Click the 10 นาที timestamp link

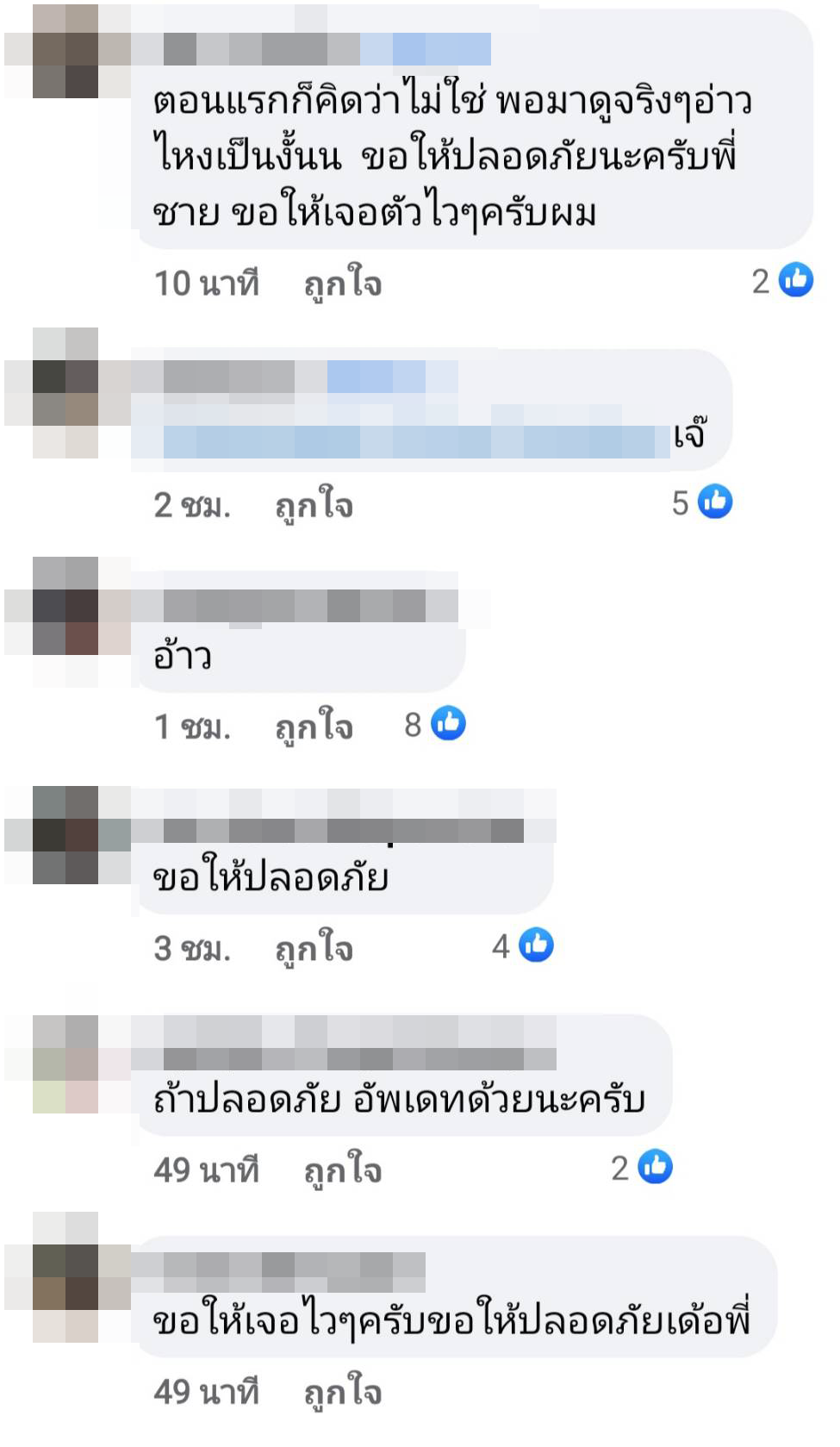coord(207,283)
